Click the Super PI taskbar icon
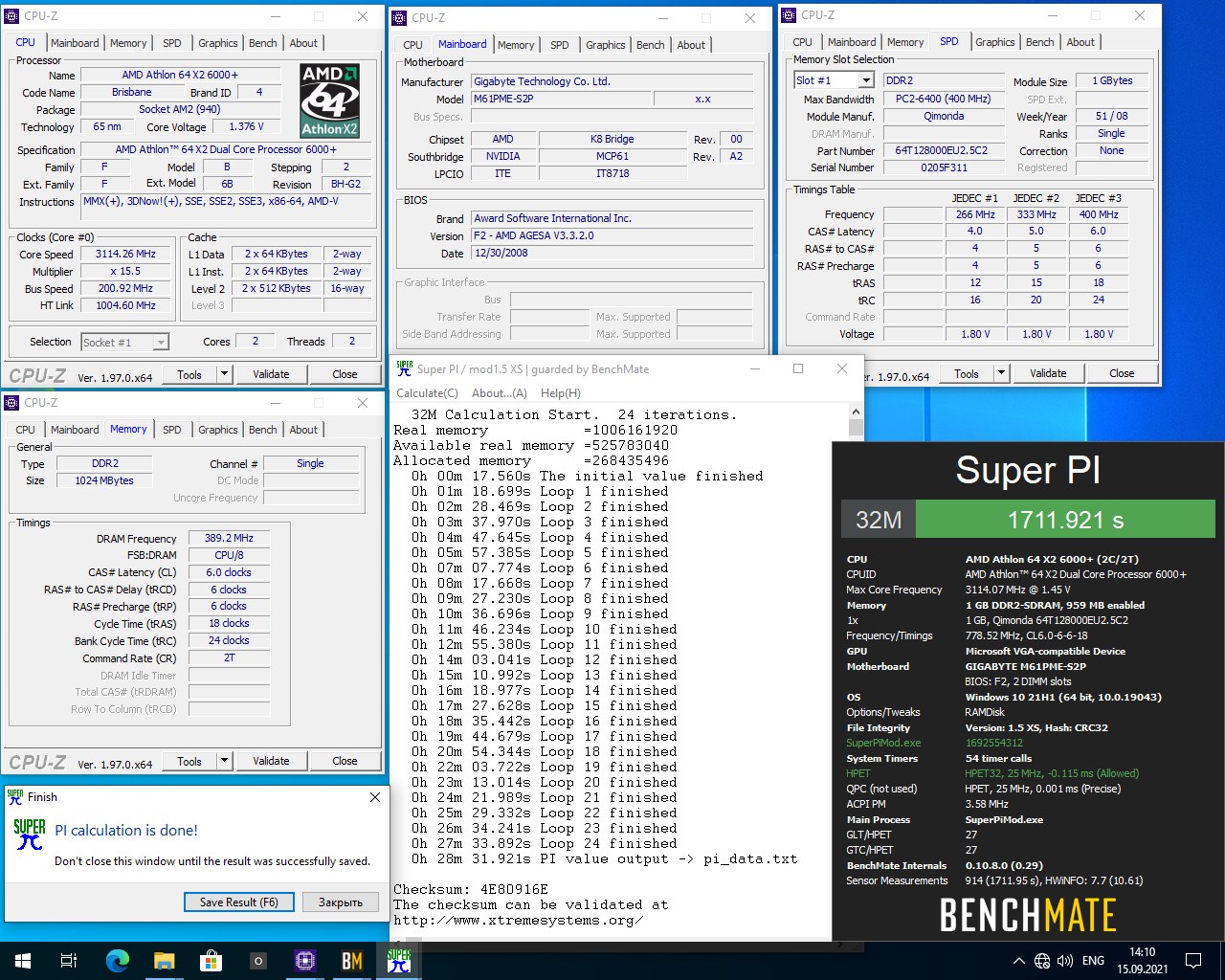Viewport: 1225px width, 980px height. (x=399, y=961)
